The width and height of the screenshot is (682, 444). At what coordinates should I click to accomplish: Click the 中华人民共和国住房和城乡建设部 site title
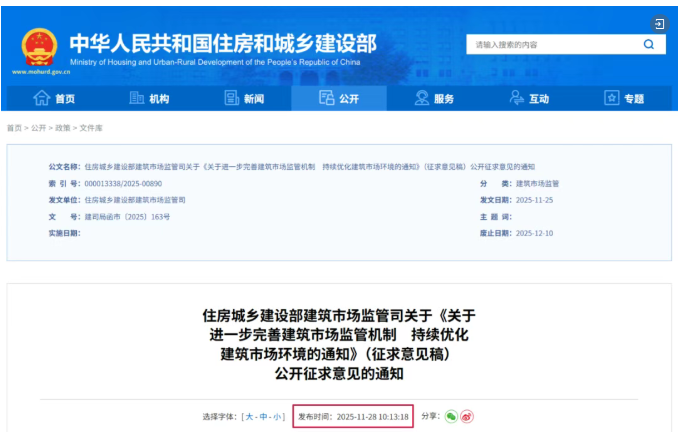click(223, 43)
